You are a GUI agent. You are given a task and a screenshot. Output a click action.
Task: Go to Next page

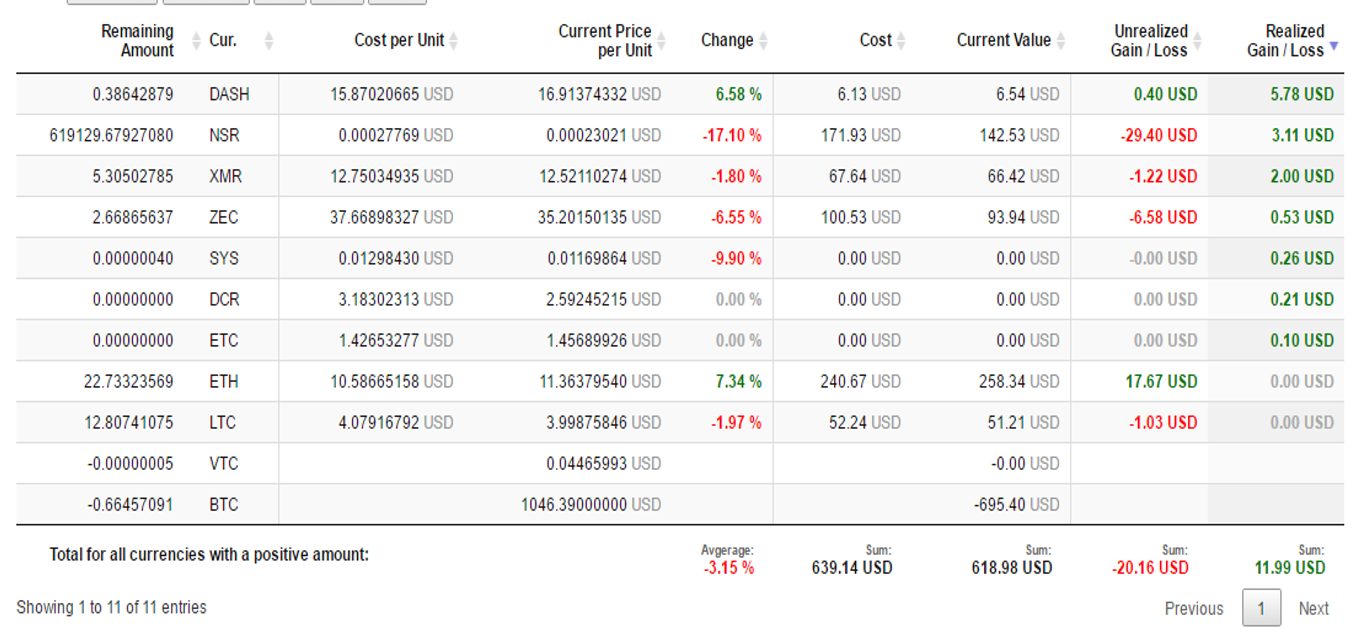point(1313,608)
